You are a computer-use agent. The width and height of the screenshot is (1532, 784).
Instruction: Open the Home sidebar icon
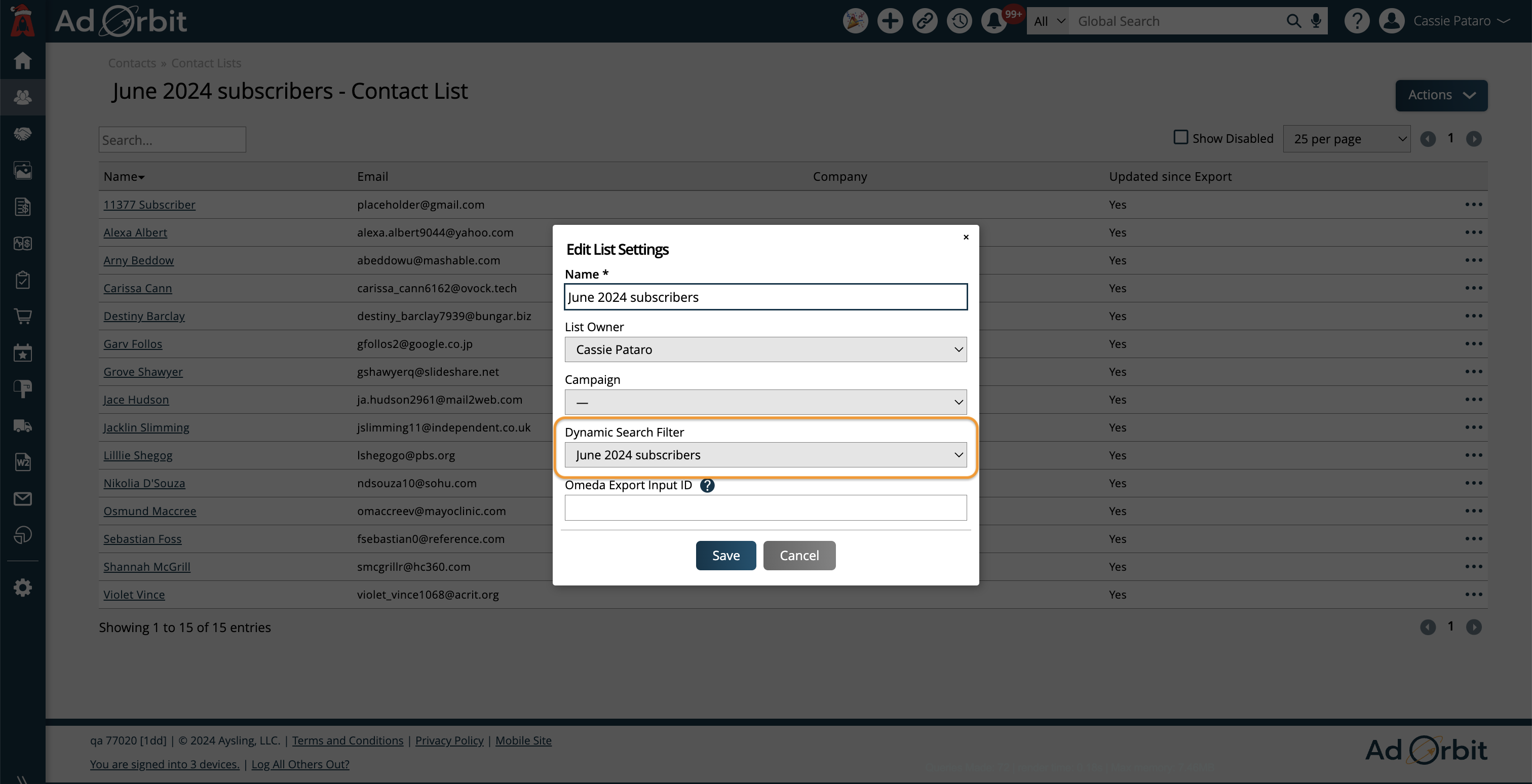click(23, 60)
